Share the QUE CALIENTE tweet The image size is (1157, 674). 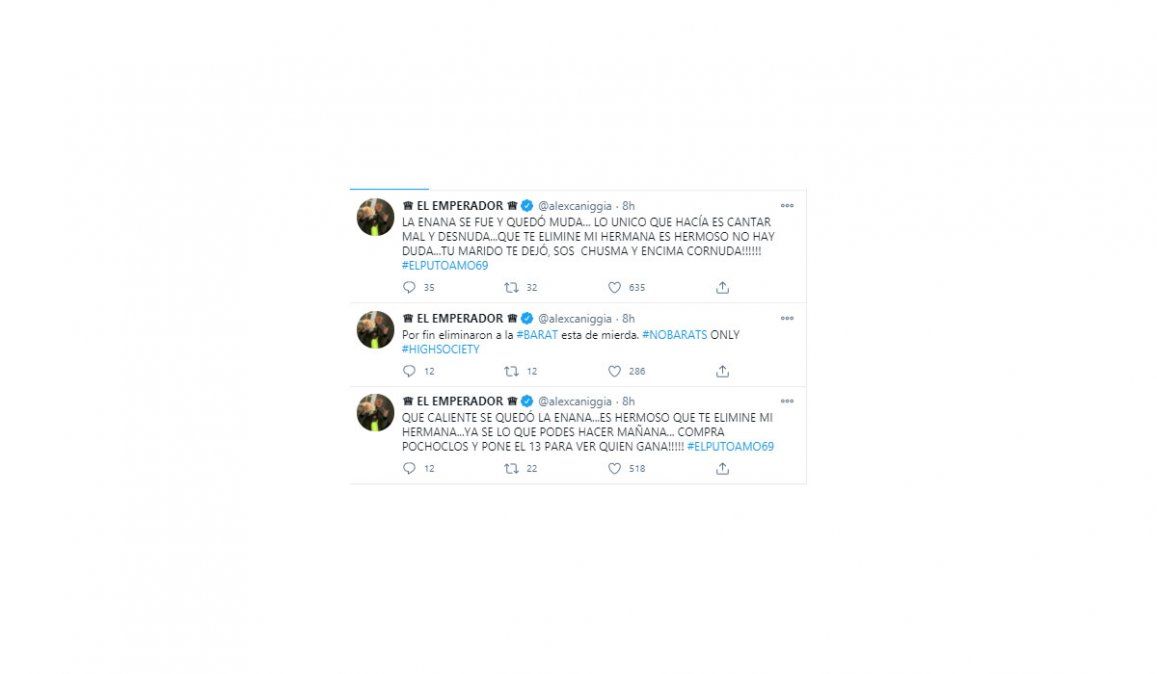722,468
